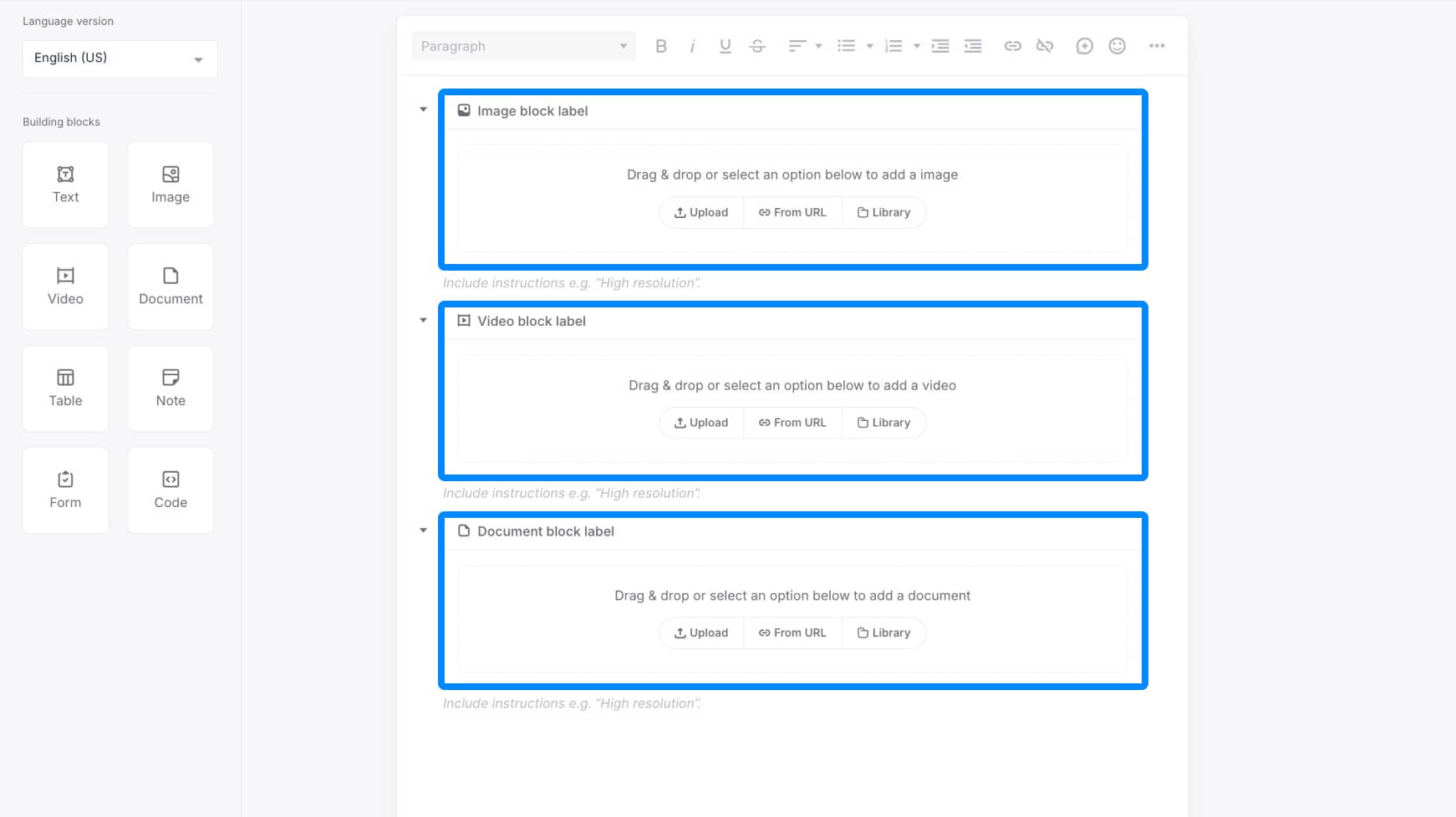Image resolution: width=1456 pixels, height=817 pixels.
Task: Edit the Image block label
Action: [x=532, y=111]
